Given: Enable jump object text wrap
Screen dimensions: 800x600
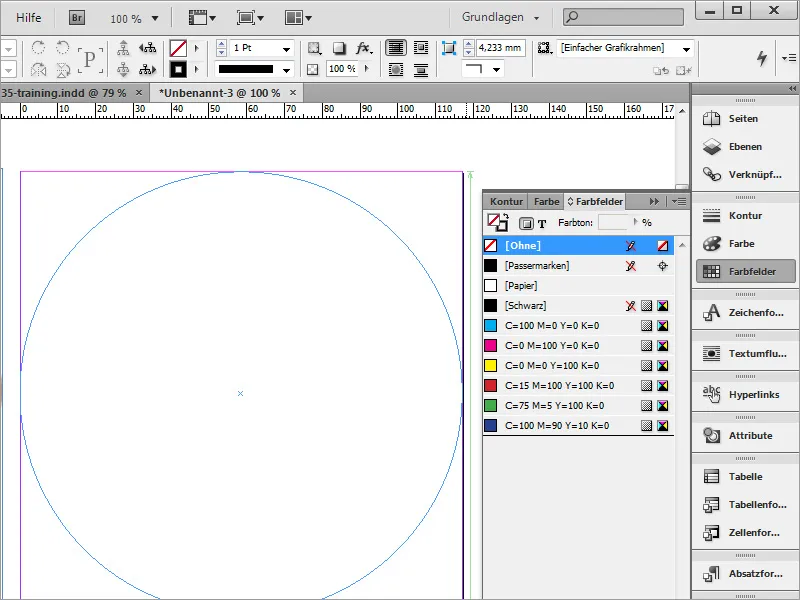Looking at the screenshot, I should click(x=421, y=69).
